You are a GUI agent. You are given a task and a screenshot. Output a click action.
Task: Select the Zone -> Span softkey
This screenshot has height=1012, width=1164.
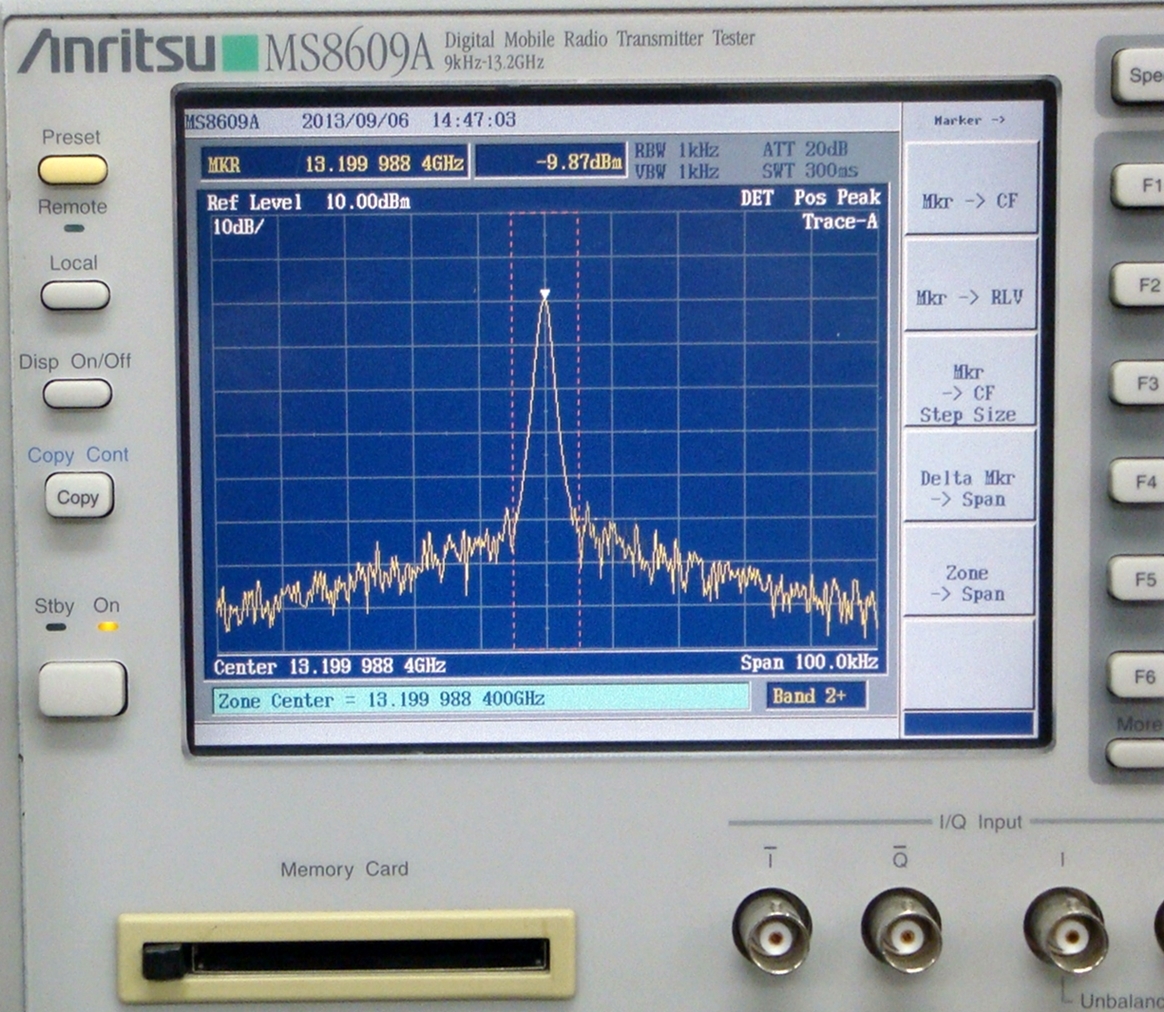click(x=970, y=571)
